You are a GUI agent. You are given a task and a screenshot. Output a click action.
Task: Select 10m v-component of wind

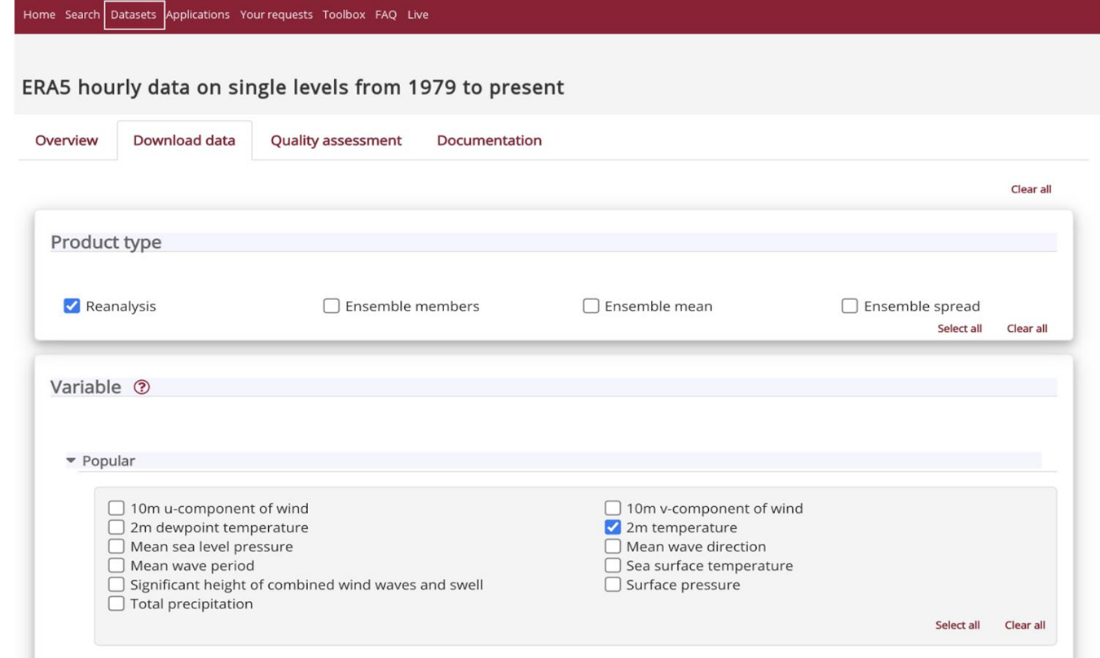pos(612,508)
